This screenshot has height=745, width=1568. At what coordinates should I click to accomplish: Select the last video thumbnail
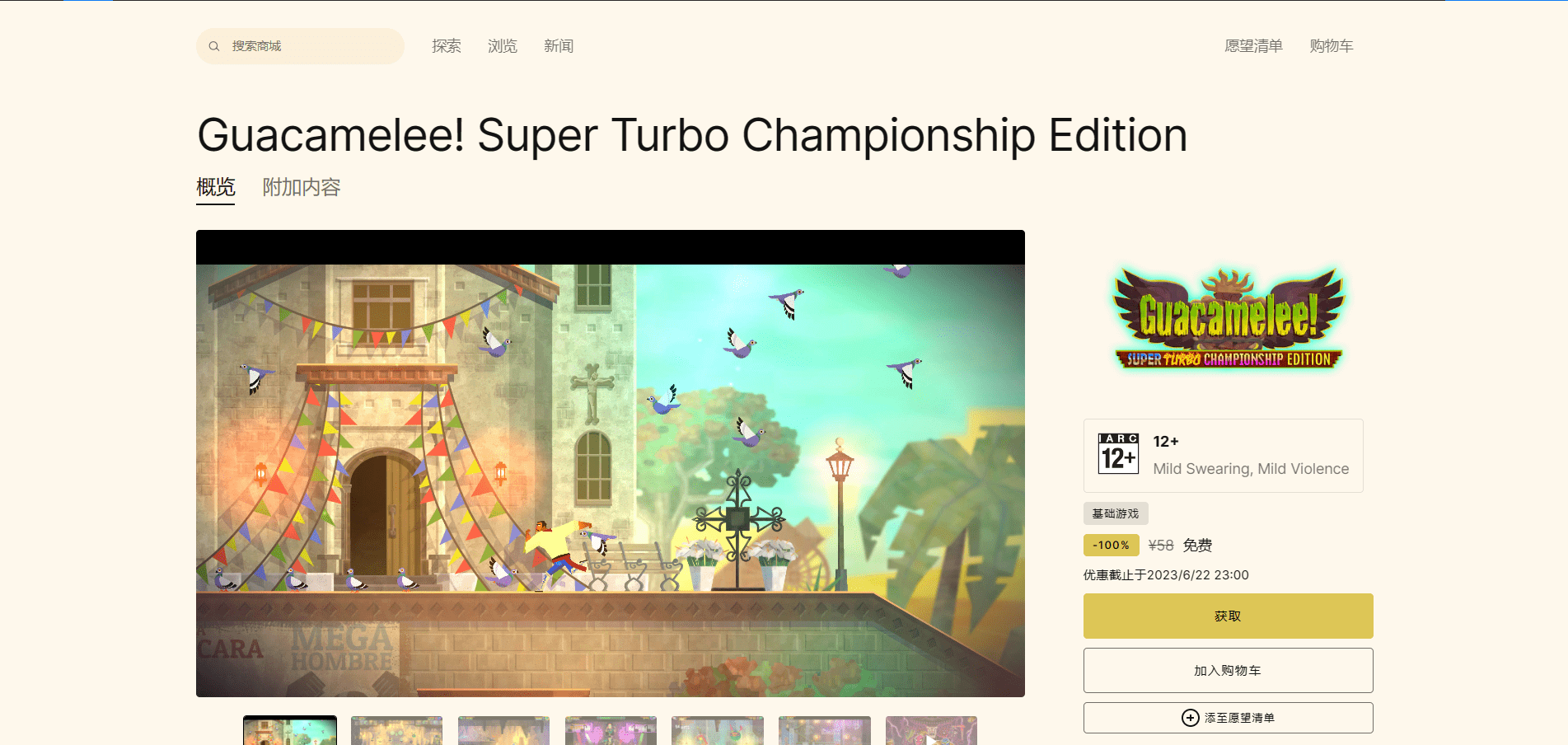pos(931,731)
